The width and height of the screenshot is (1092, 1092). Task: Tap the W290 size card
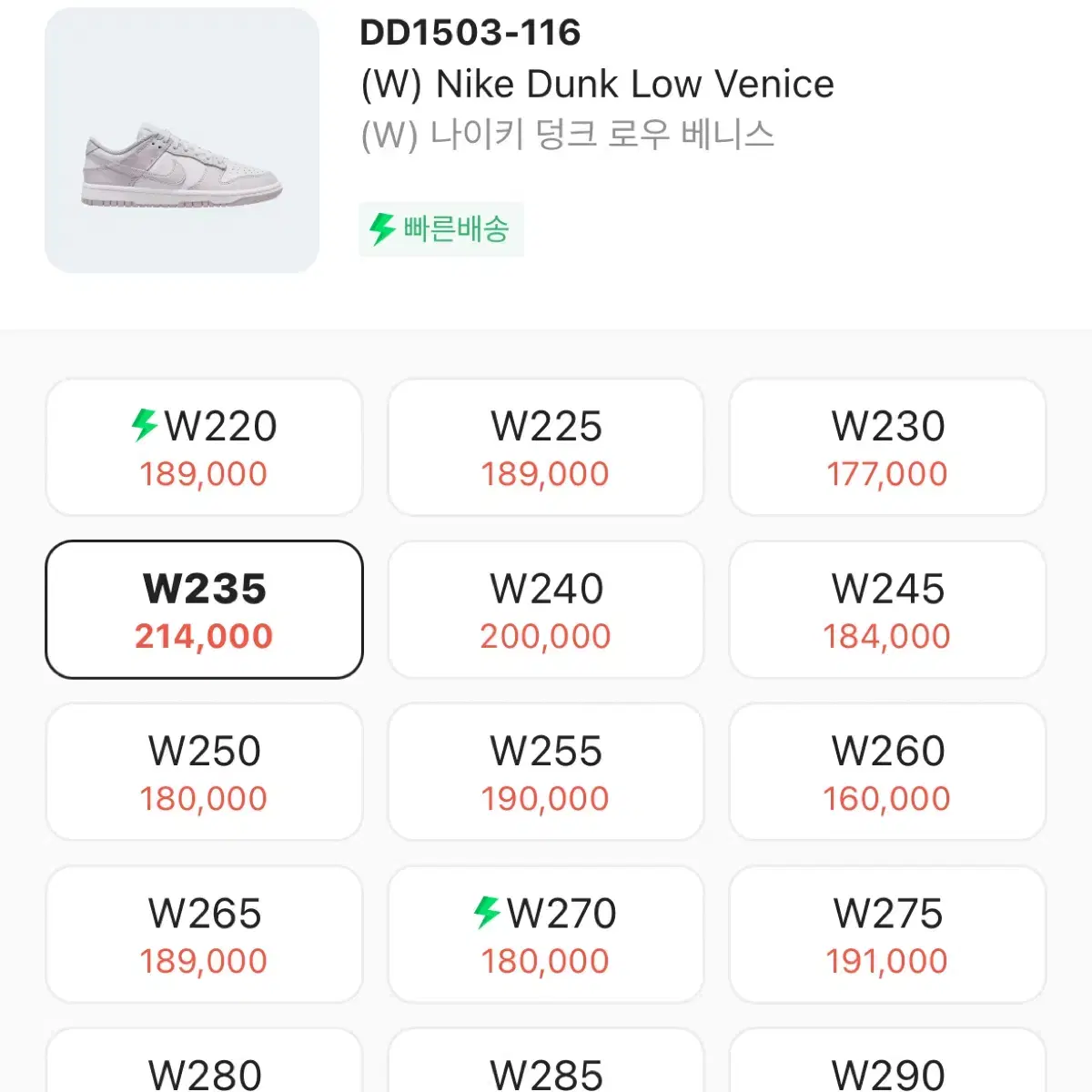tap(888, 1060)
